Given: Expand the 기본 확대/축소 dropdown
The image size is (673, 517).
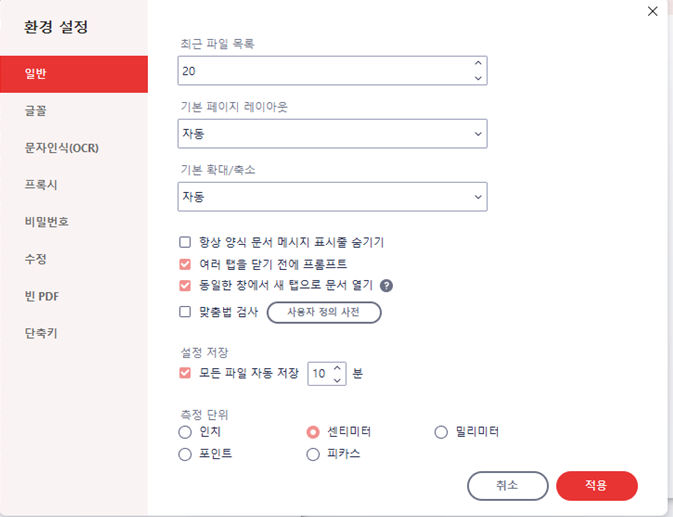Looking at the screenshot, I should [x=332, y=197].
